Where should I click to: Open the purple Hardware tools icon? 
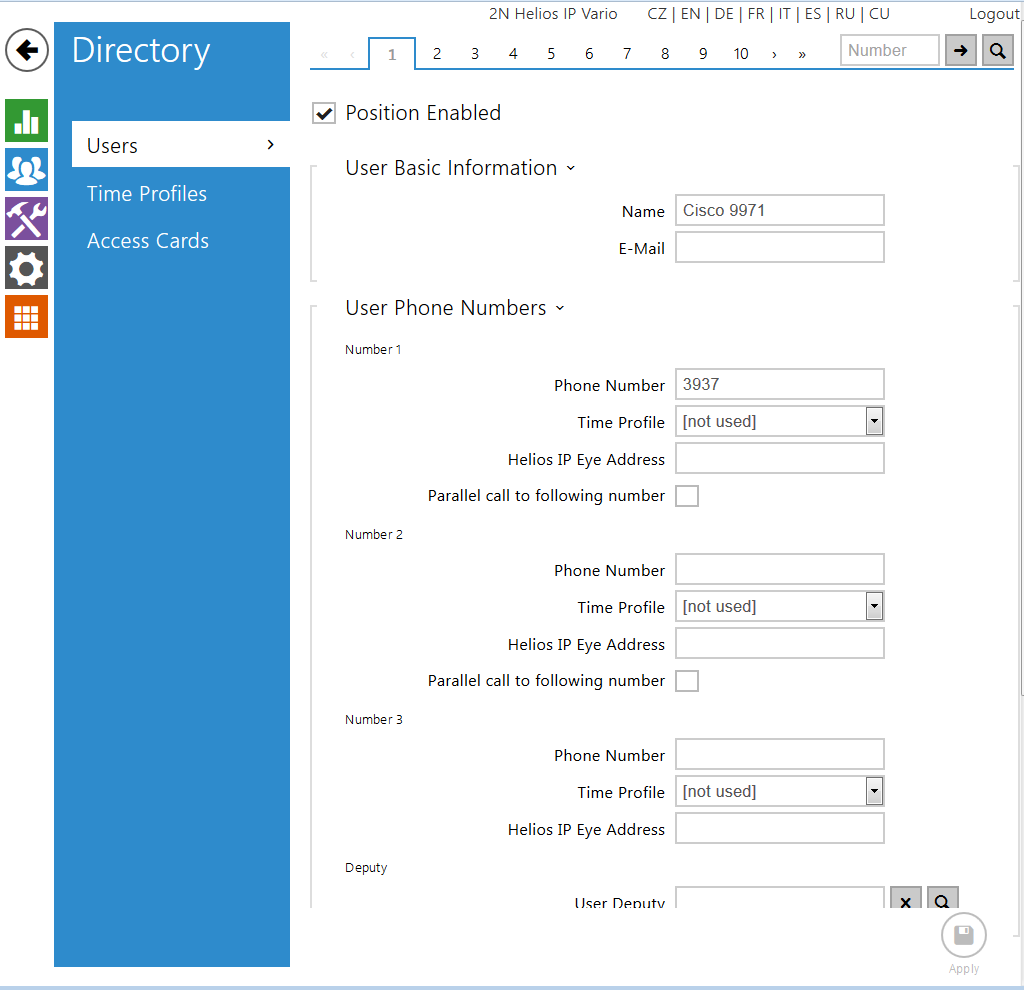point(26,218)
